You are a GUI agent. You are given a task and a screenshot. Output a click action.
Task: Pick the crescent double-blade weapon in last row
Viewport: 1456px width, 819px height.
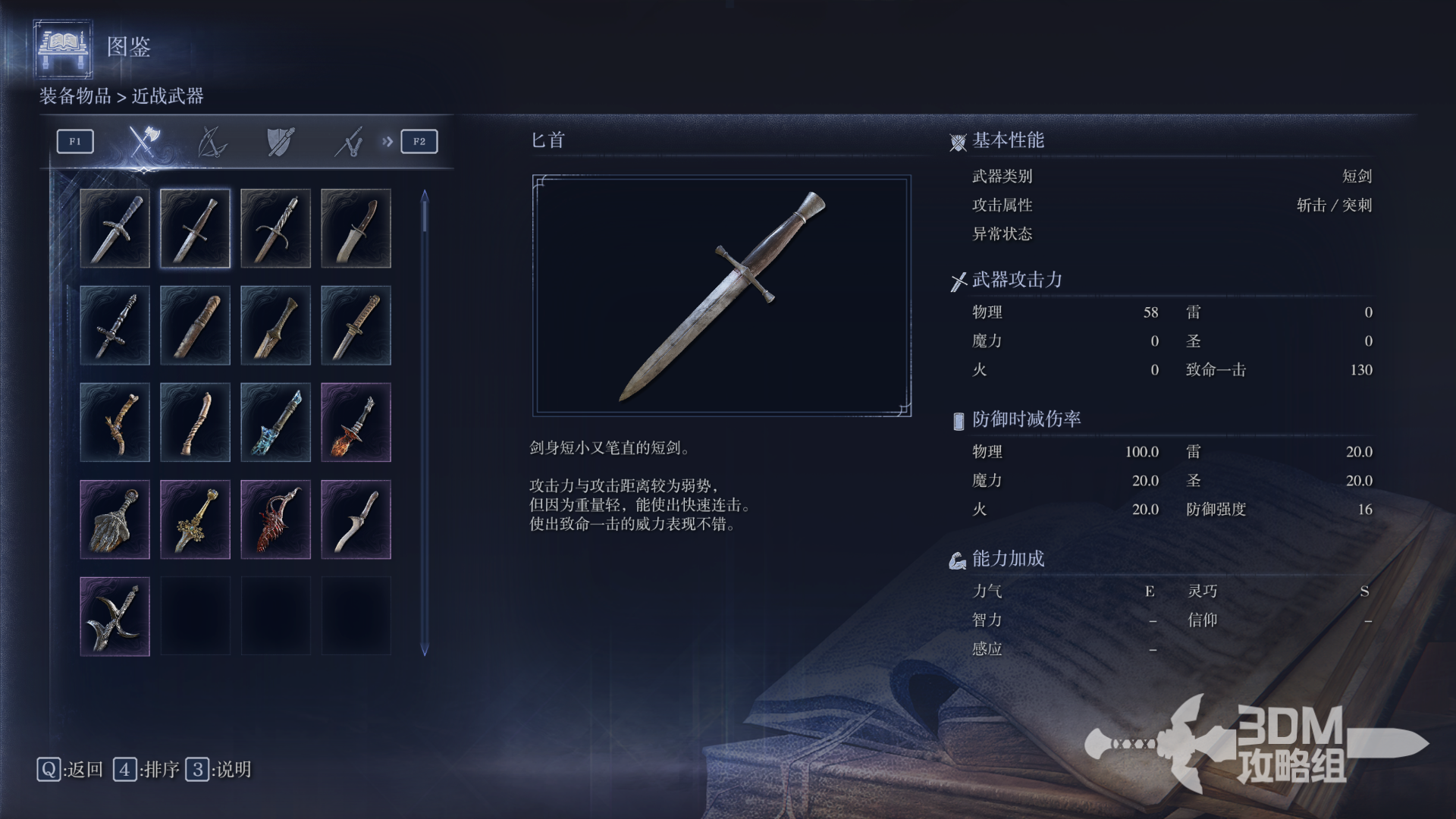pyautogui.click(x=115, y=617)
